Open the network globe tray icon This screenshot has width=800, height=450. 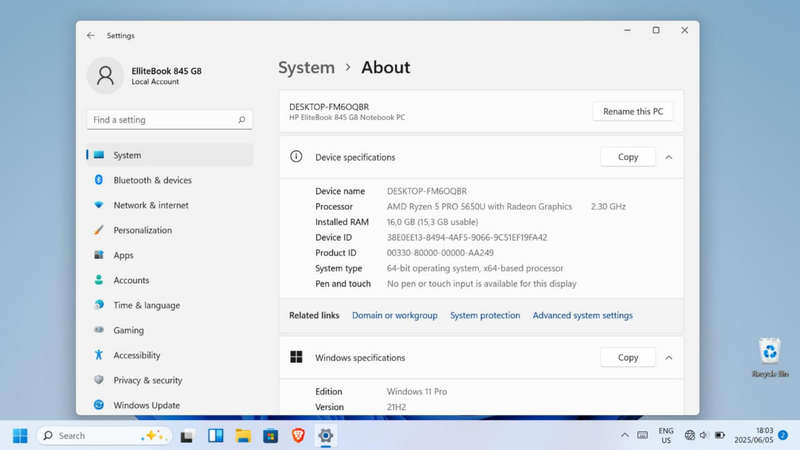tap(690, 435)
